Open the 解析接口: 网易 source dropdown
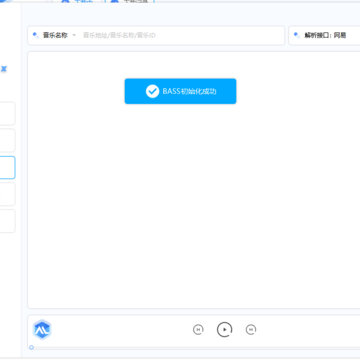360x360 pixels. 324,35
